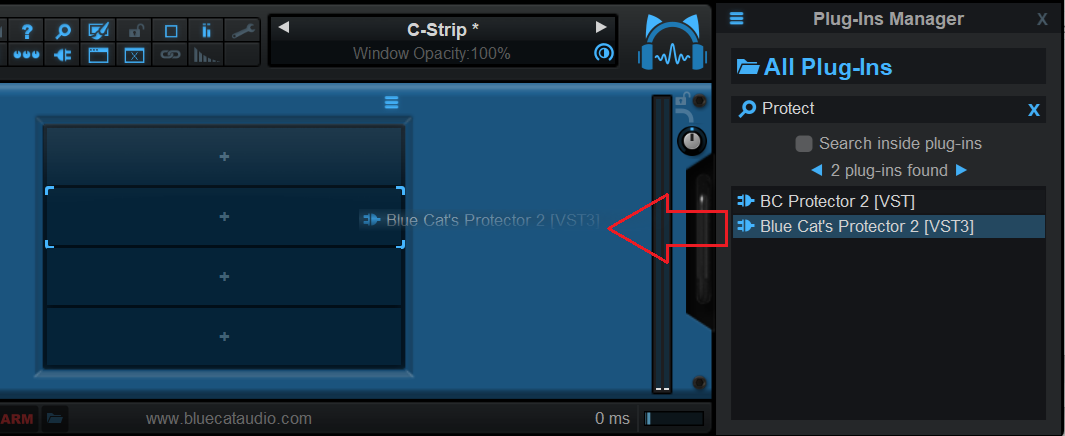Viewport: 1065px width, 436px height.
Task: Adjust the round output gain knob
Action: (x=691, y=141)
